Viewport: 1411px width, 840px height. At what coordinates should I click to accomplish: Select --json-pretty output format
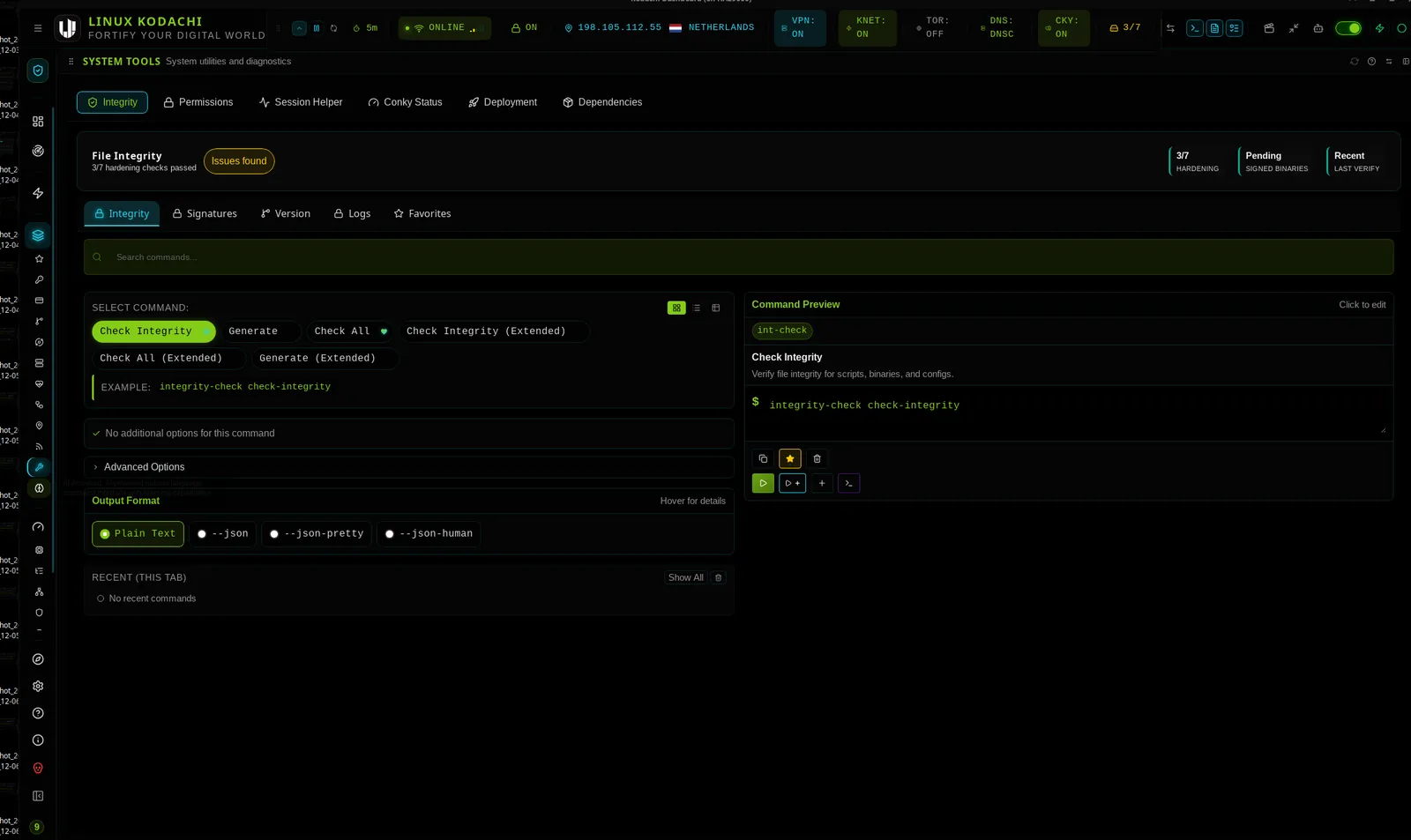click(317, 534)
